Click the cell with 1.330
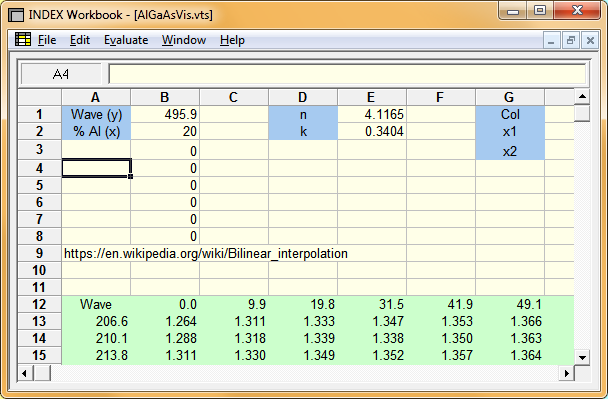This screenshot has width=608, height=399. click(234, 356)
